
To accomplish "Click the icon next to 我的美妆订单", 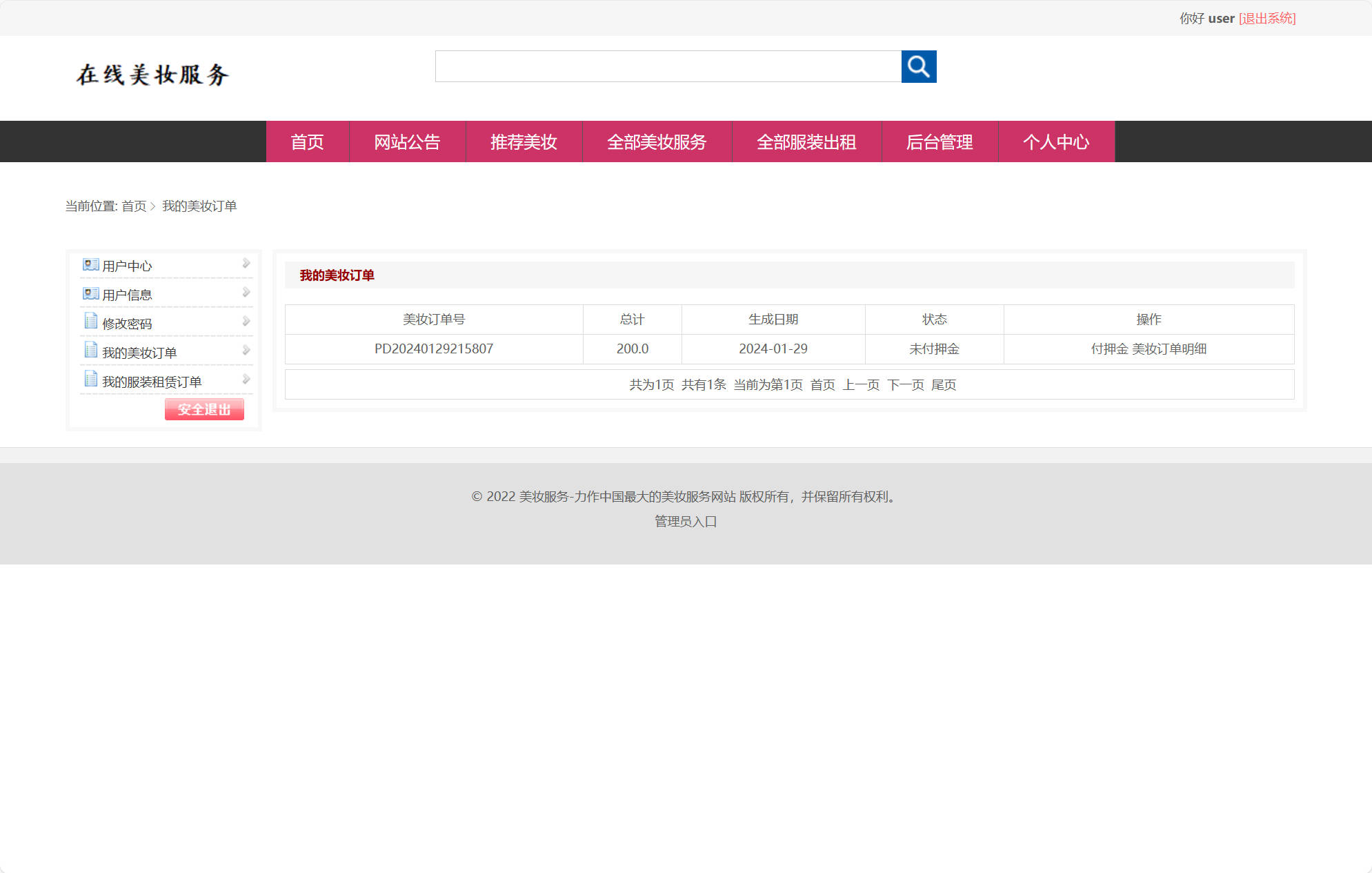I will pos(90,351).
